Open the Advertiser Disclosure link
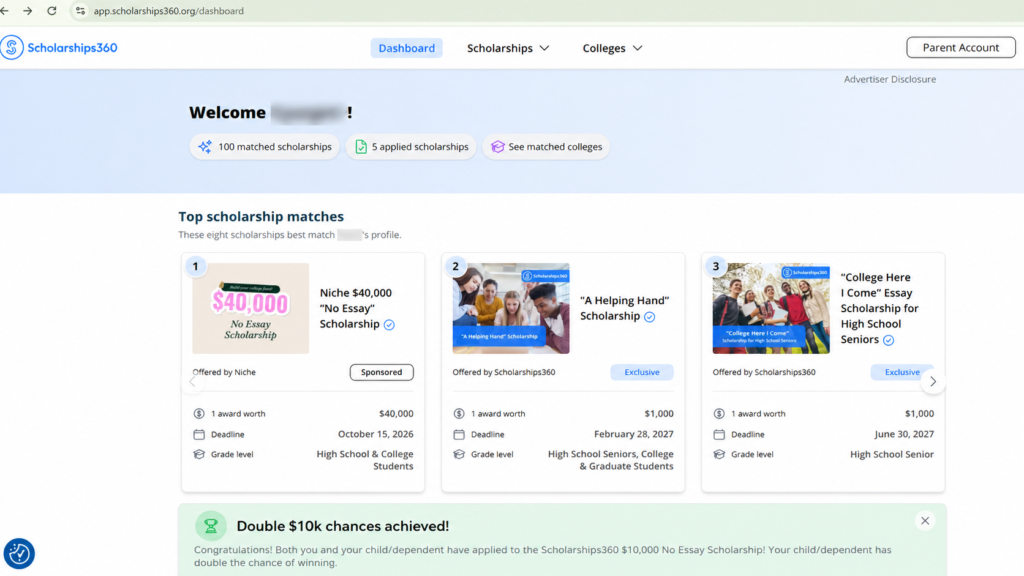1024x576 pixels. (889, 79)
